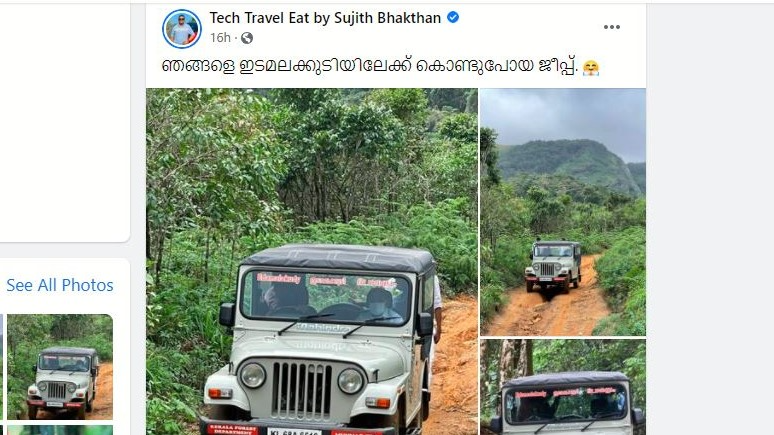This screenshot has width=774, height=435.
Task: Open the large jeep photo in the forest
Action: click(311, 262)
